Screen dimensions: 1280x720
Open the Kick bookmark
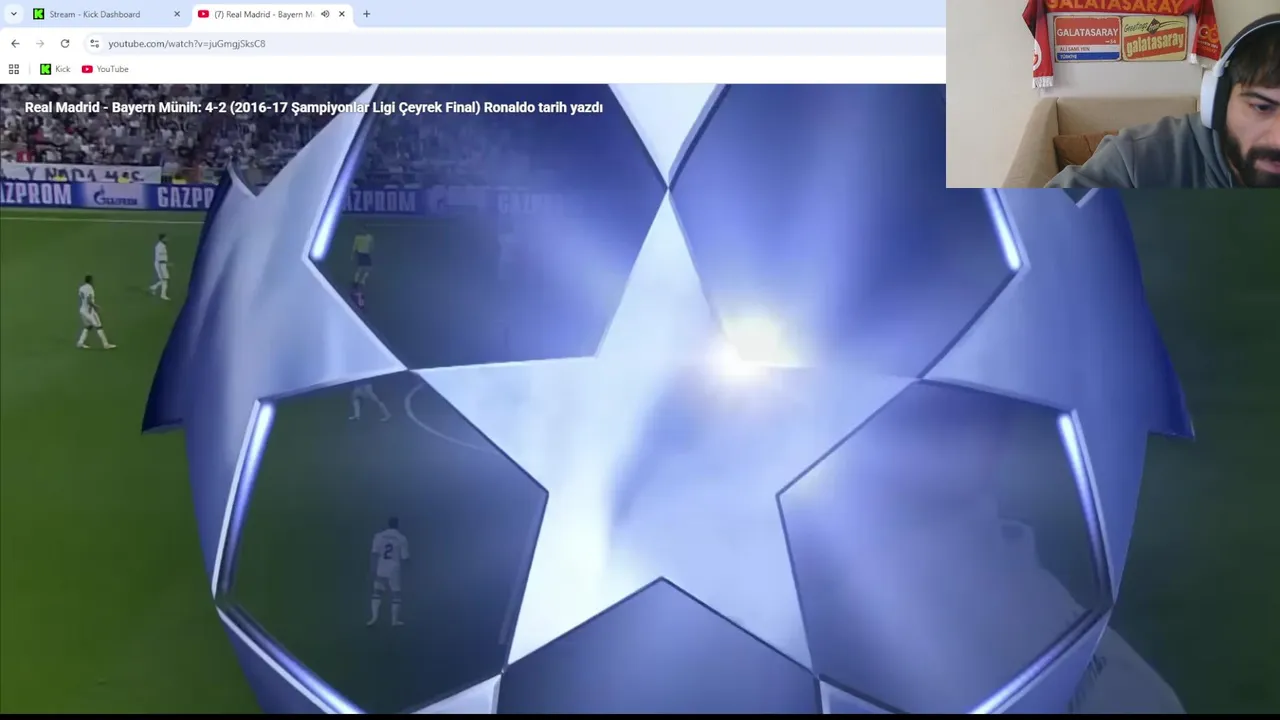point(55,69)
